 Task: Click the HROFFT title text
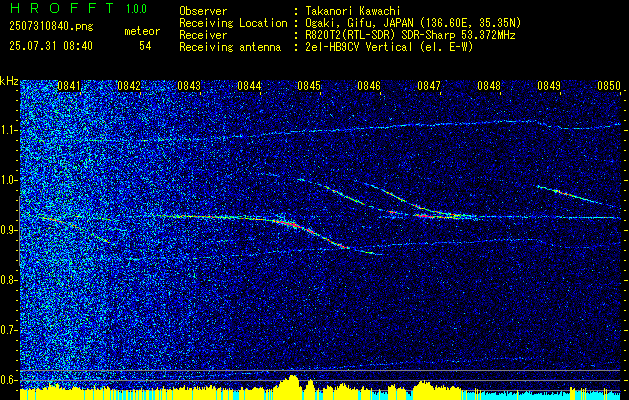(62, 8)
